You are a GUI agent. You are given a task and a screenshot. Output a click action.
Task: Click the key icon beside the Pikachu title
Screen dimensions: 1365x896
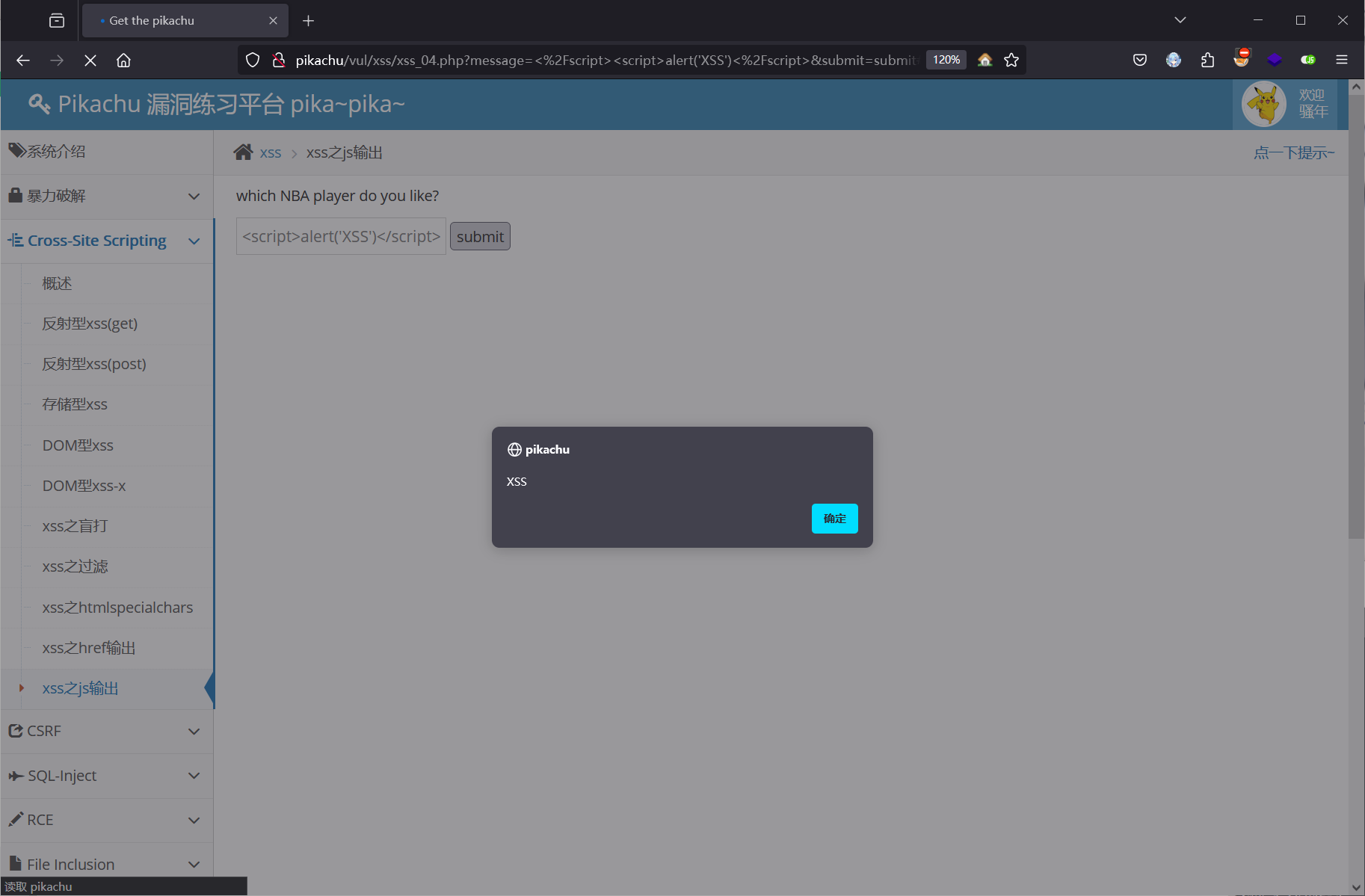[x=40, y=104]
